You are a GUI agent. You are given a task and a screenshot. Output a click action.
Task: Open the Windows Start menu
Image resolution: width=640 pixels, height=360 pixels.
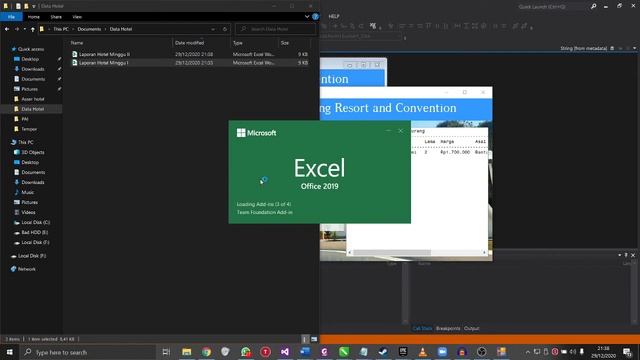coord(9,352)
